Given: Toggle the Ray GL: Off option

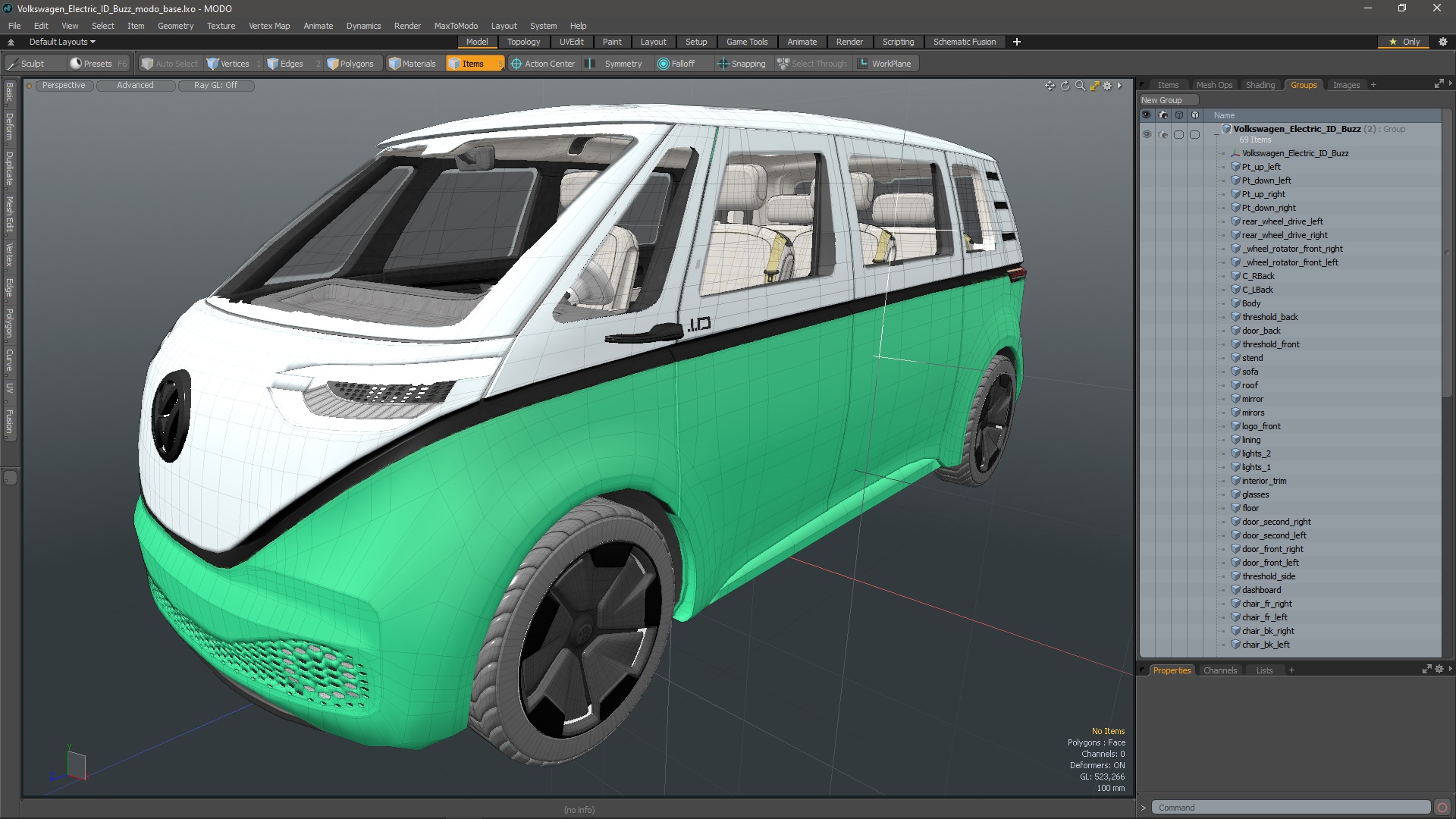Looking at the screenshot, I should [215, 85].
